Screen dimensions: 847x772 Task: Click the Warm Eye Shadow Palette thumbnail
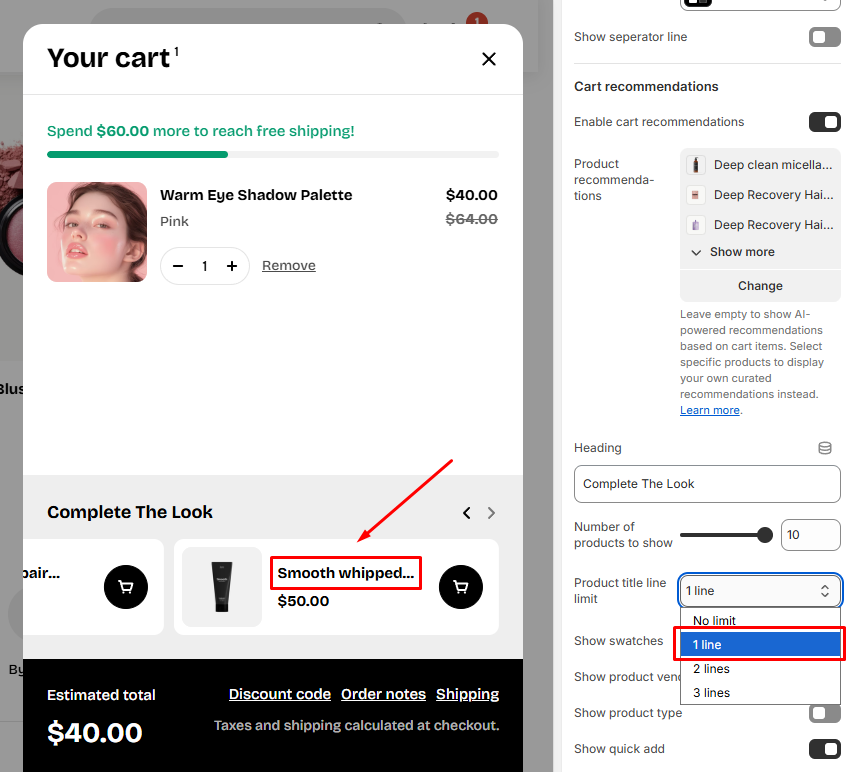97,232
